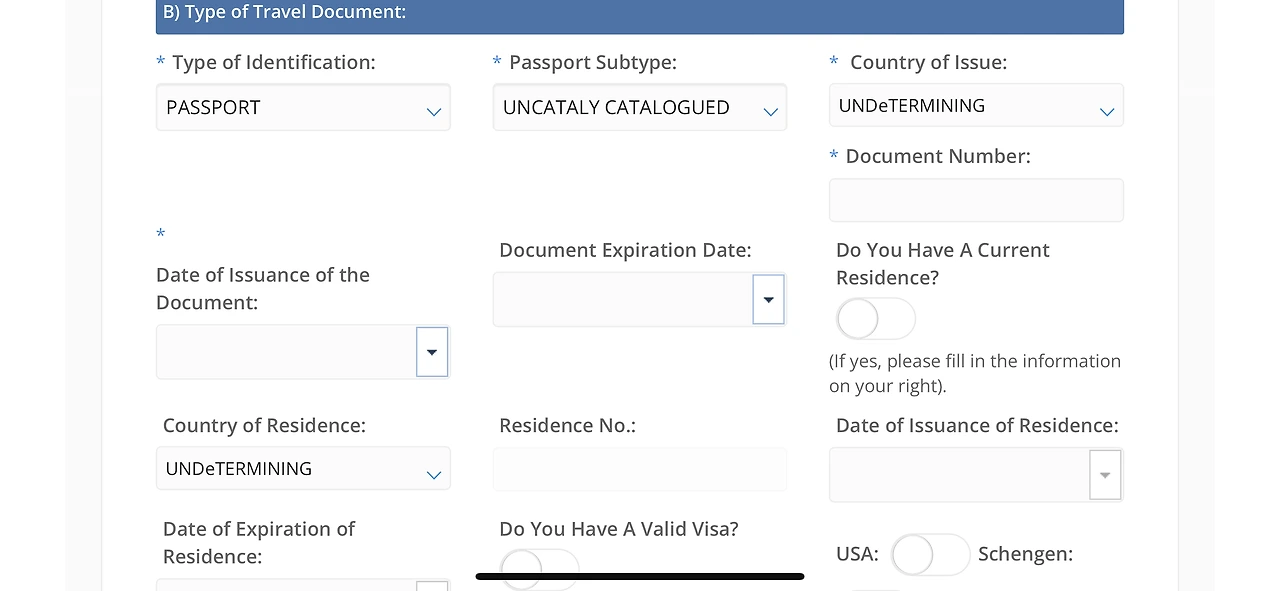Click the Document Expiration Date field

point(622,299)
